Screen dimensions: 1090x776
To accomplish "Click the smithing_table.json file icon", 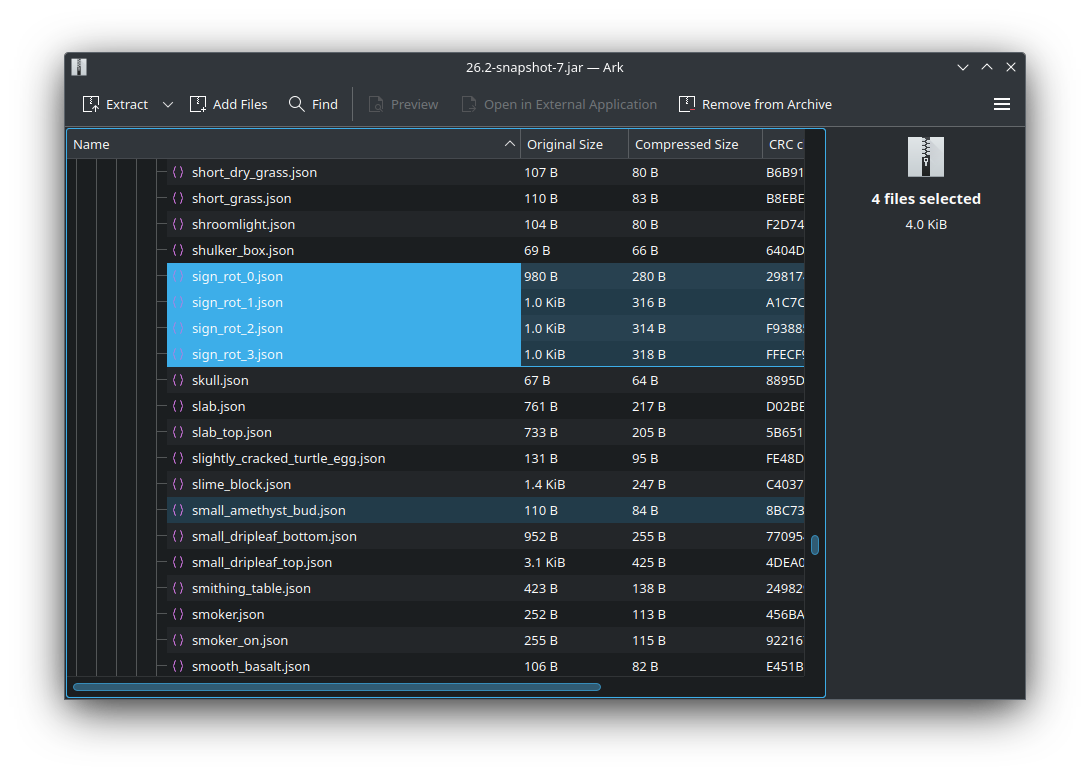I will (178, 588).
